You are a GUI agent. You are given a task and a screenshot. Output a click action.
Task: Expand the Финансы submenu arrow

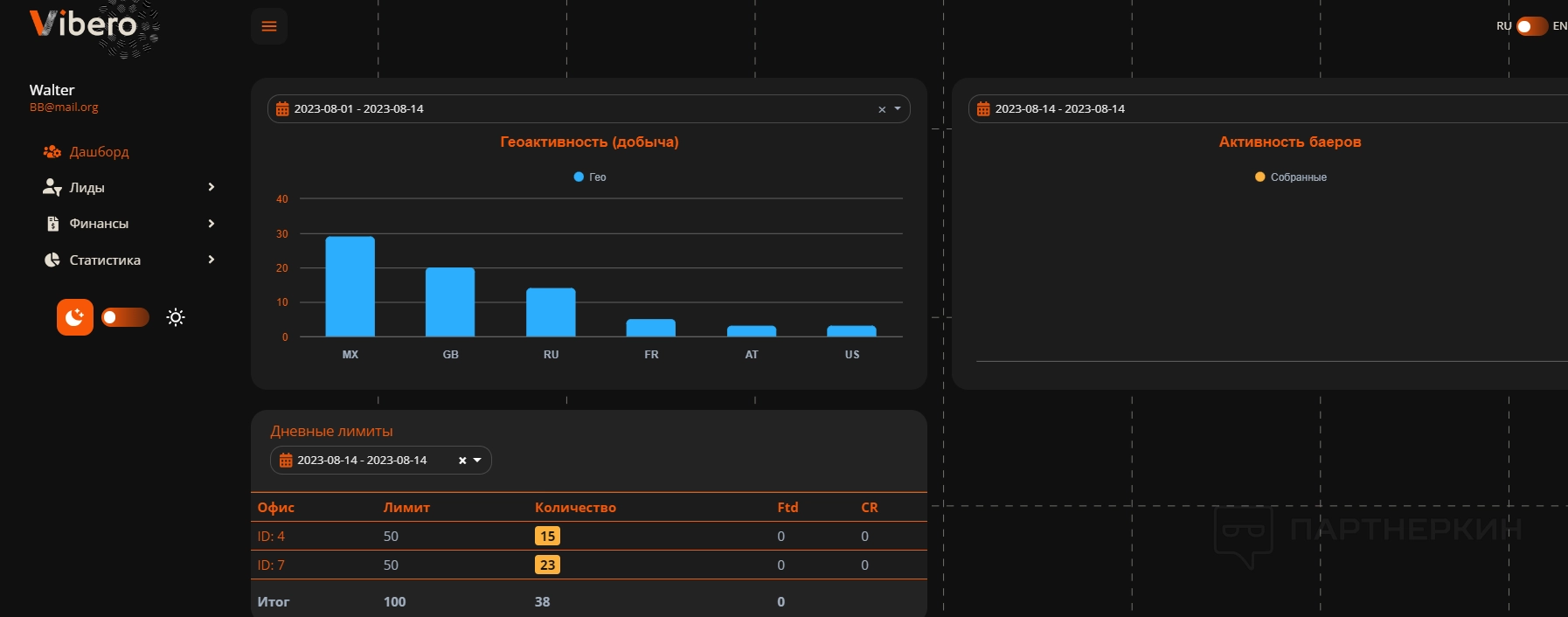pyautogui.click(x=212, y=224)
